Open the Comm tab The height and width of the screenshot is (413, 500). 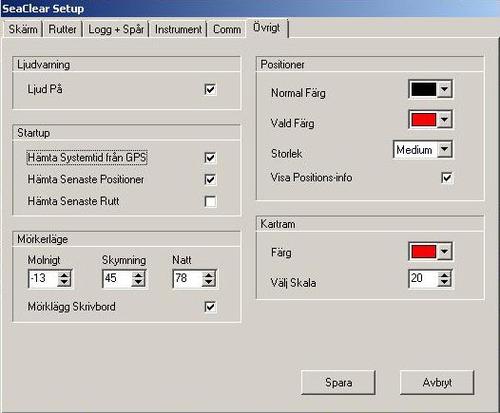coord(227,29)
